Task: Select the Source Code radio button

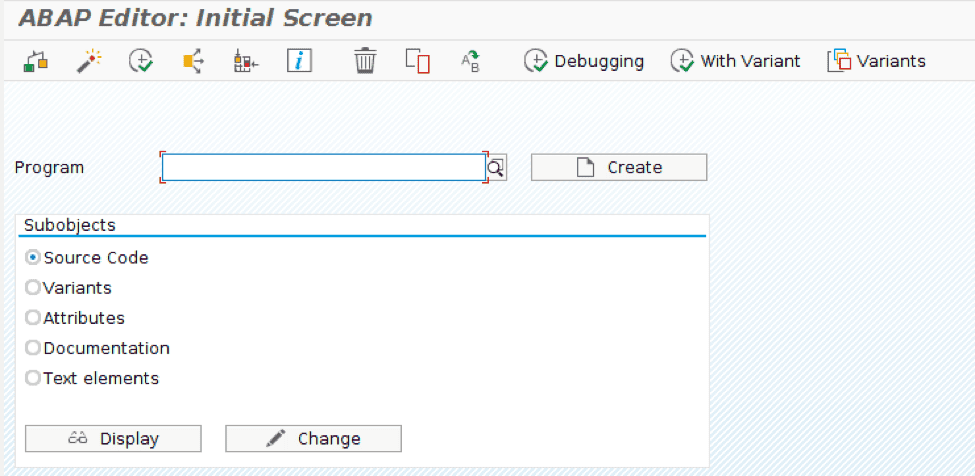Action: pos(34,258)
